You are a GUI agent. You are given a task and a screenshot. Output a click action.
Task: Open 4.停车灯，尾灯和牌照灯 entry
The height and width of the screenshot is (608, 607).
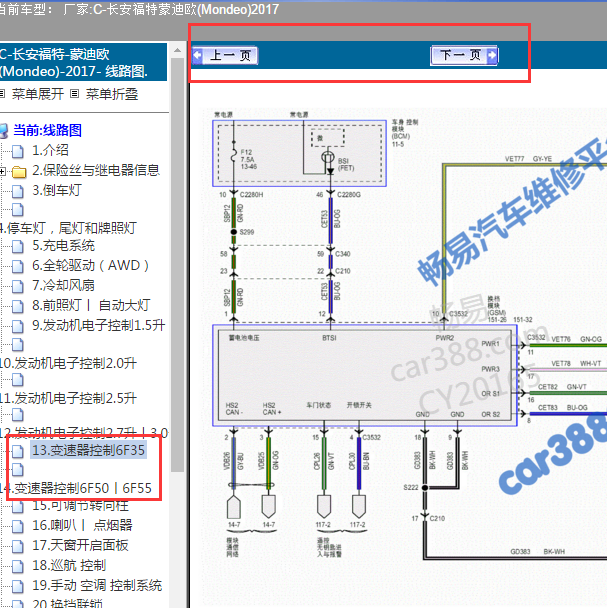tap(68, 228)
